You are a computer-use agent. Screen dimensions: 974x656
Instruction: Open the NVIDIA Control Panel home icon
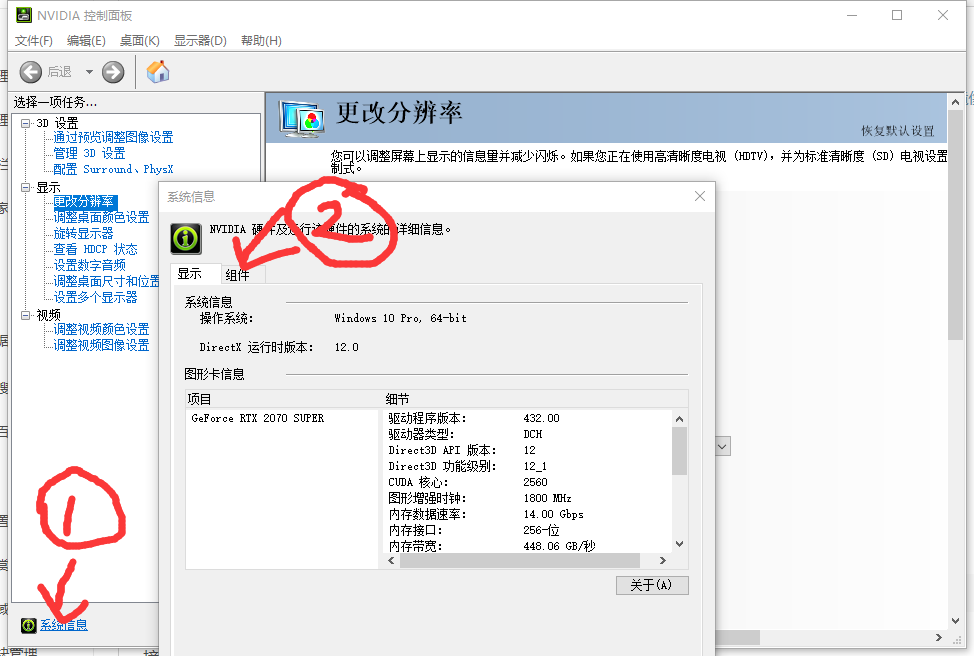(x=157, y=71)
